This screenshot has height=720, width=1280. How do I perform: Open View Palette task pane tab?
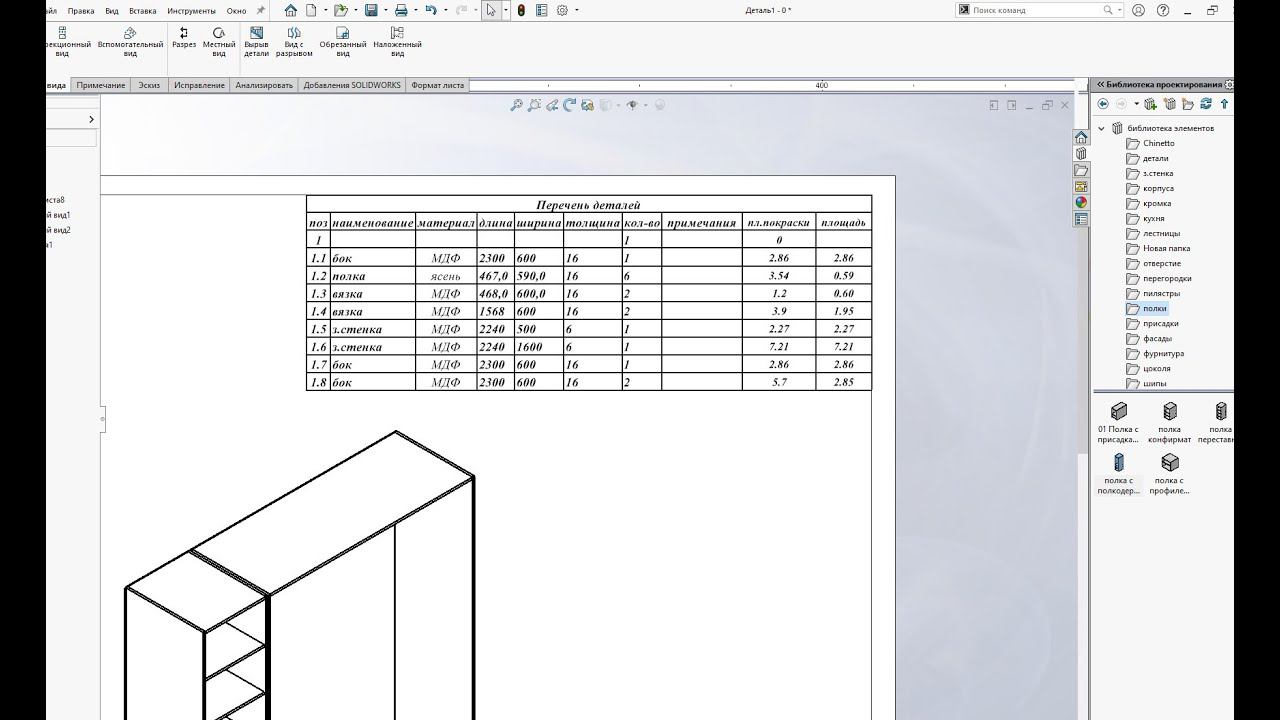[x=1081, y=186]
